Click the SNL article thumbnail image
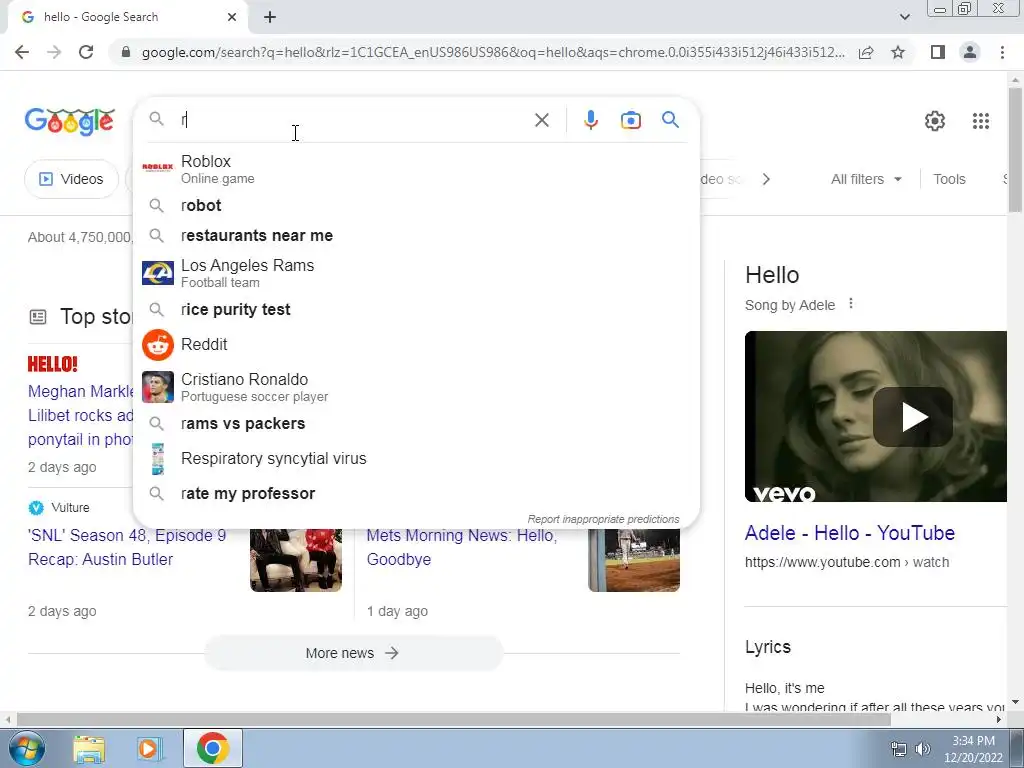1024x768 pixels. (x=296, y=560)
